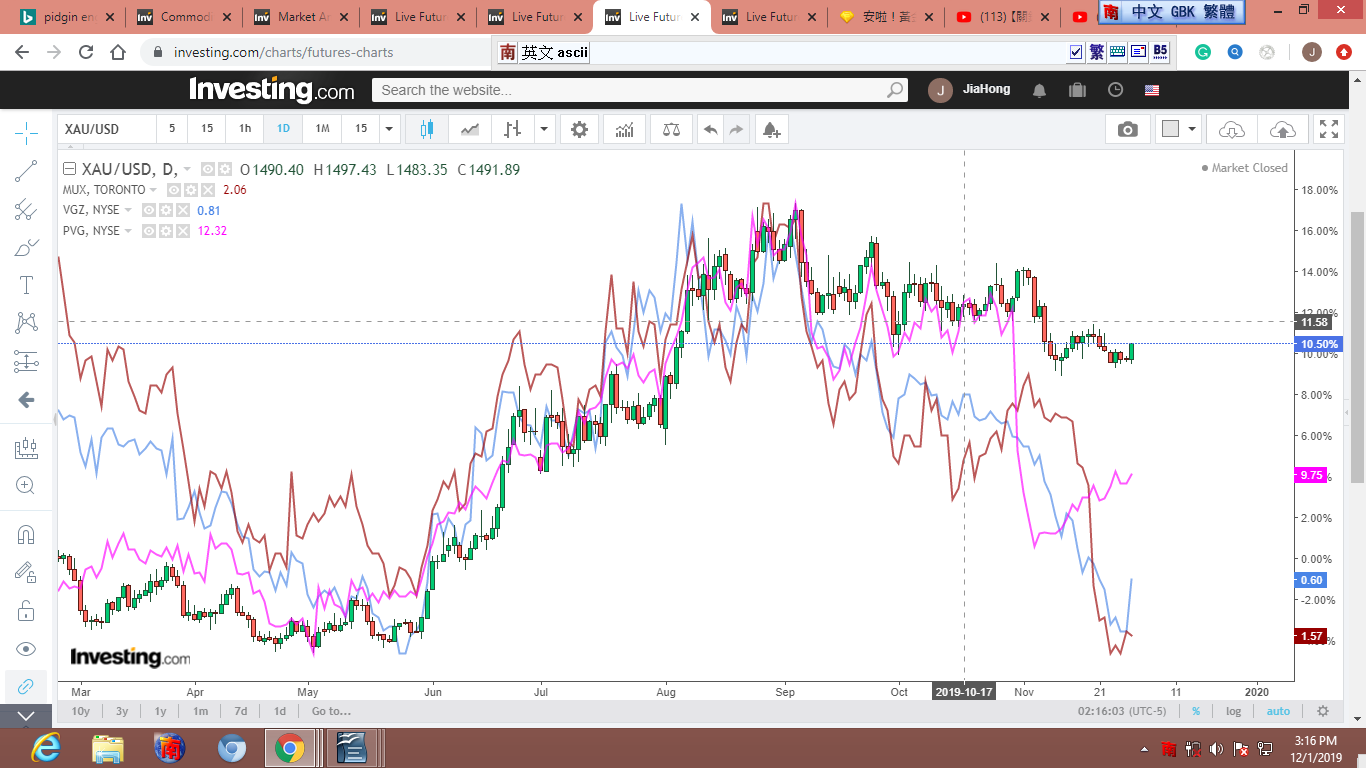Image resolution: width=1366 pixels, height=768 pixels.
Task: Select the 1h timeframe tab
Action: tap(245, 129)
